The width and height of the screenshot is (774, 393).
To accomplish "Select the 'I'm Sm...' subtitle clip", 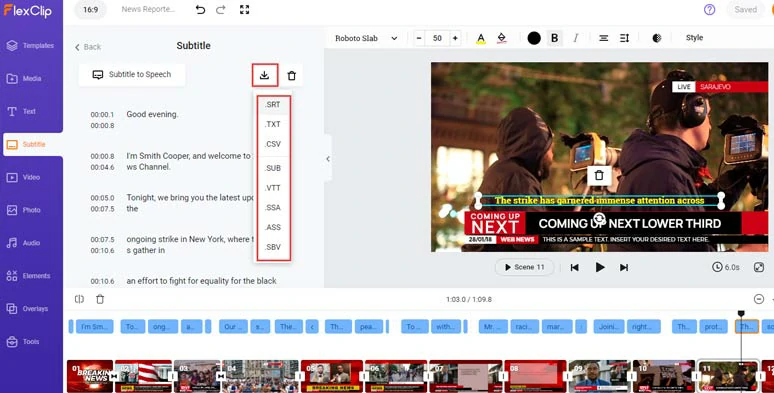I will tap(95, 326).
